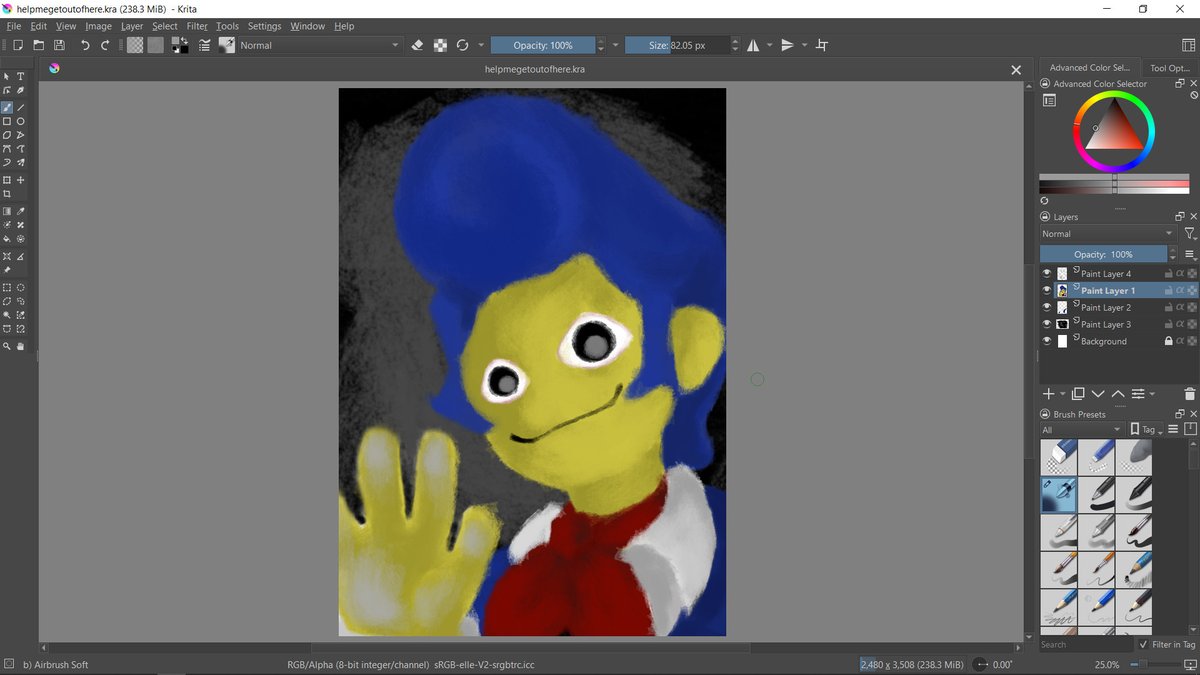Toggle Horizontal Mirror tool
The image size is (1200, 675).
pos(753,45)
